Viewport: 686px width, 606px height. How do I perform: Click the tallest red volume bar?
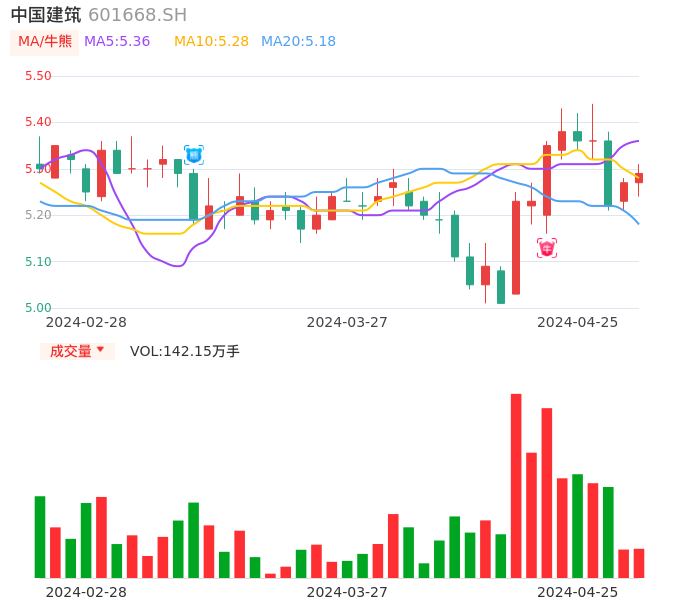tap(516, 486)
